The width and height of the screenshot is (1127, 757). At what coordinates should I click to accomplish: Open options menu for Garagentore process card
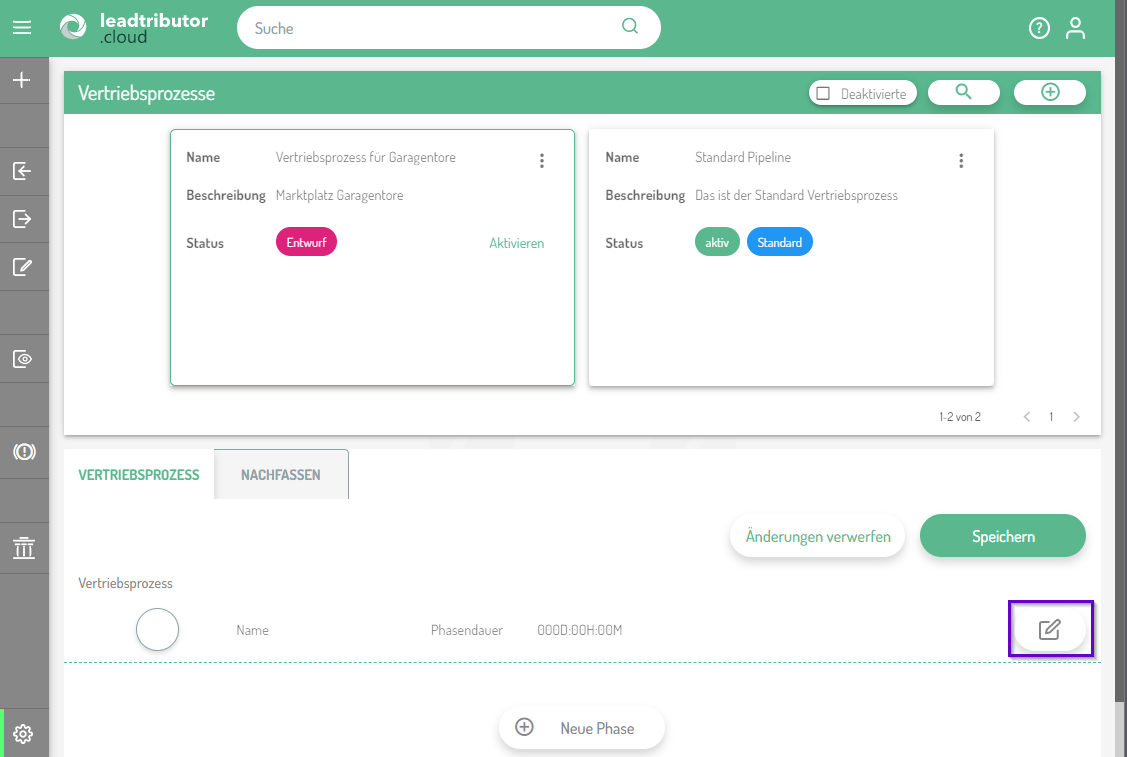click(x=542, y=161)
